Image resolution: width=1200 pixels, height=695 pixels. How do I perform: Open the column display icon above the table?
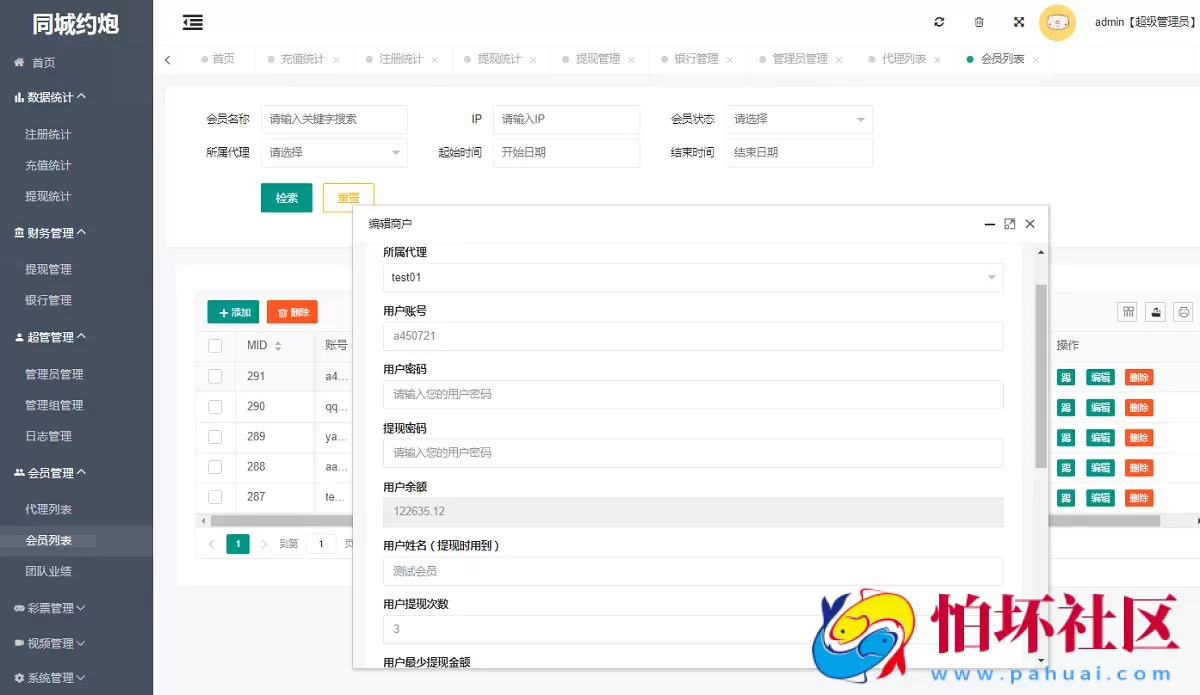click(1127, 312)
